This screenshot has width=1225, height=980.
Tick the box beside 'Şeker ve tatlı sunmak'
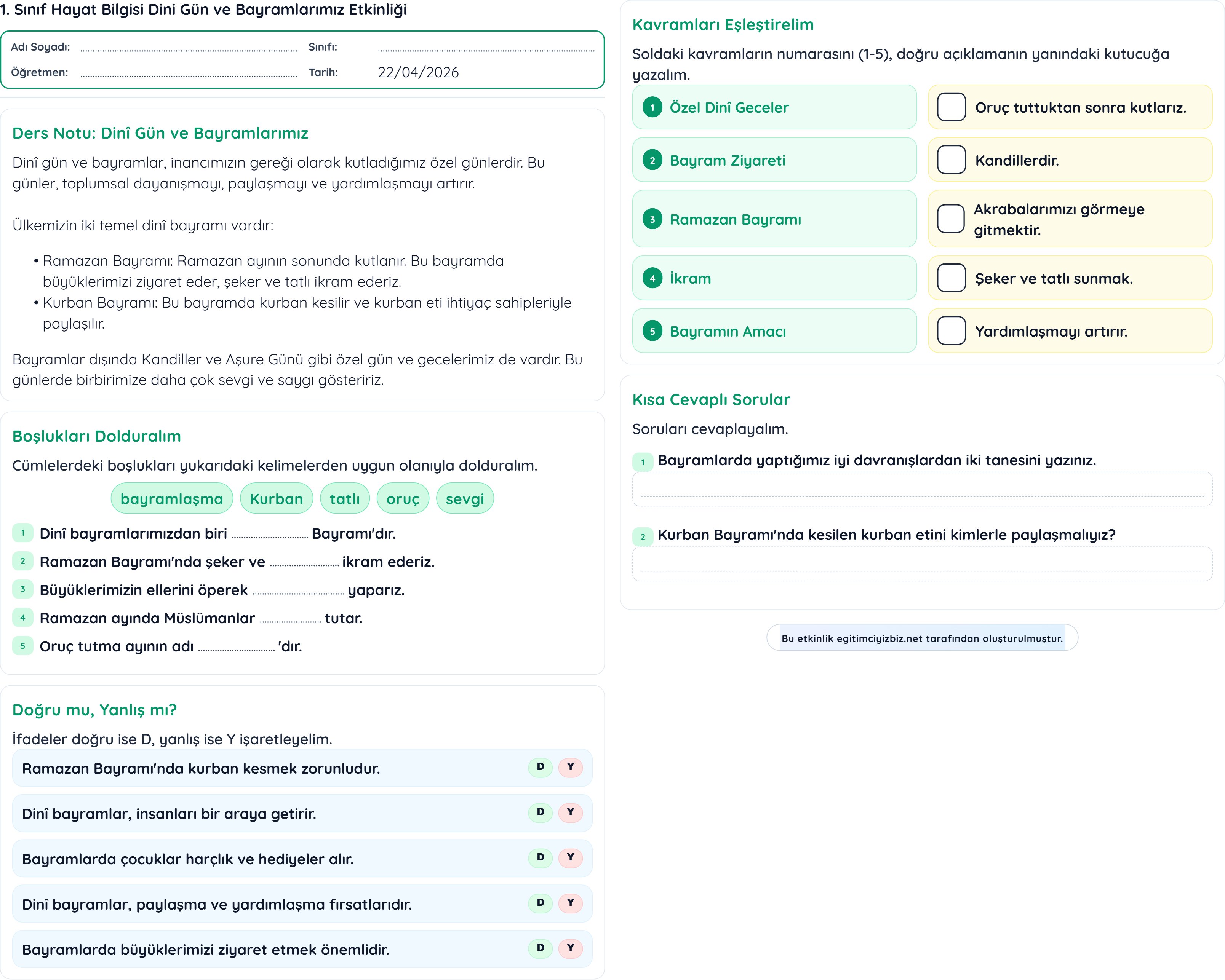[x=951, y=278]
